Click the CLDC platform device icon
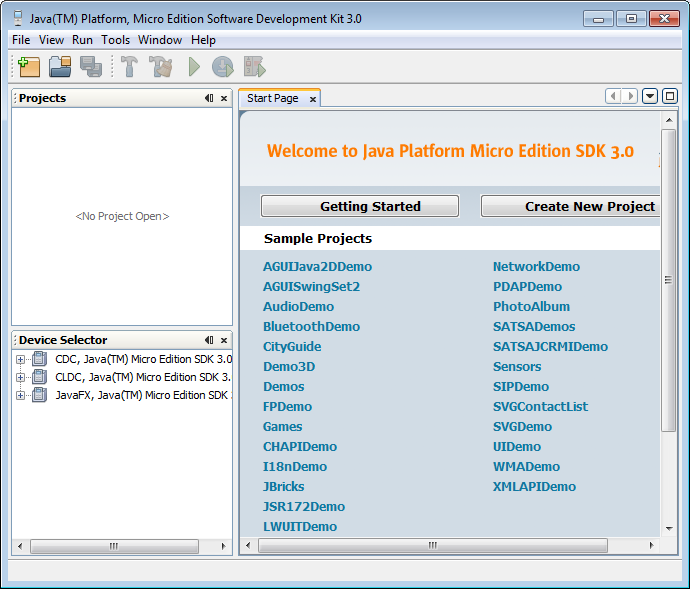This screenshot has width=690, height=589. tap(40, 377)
